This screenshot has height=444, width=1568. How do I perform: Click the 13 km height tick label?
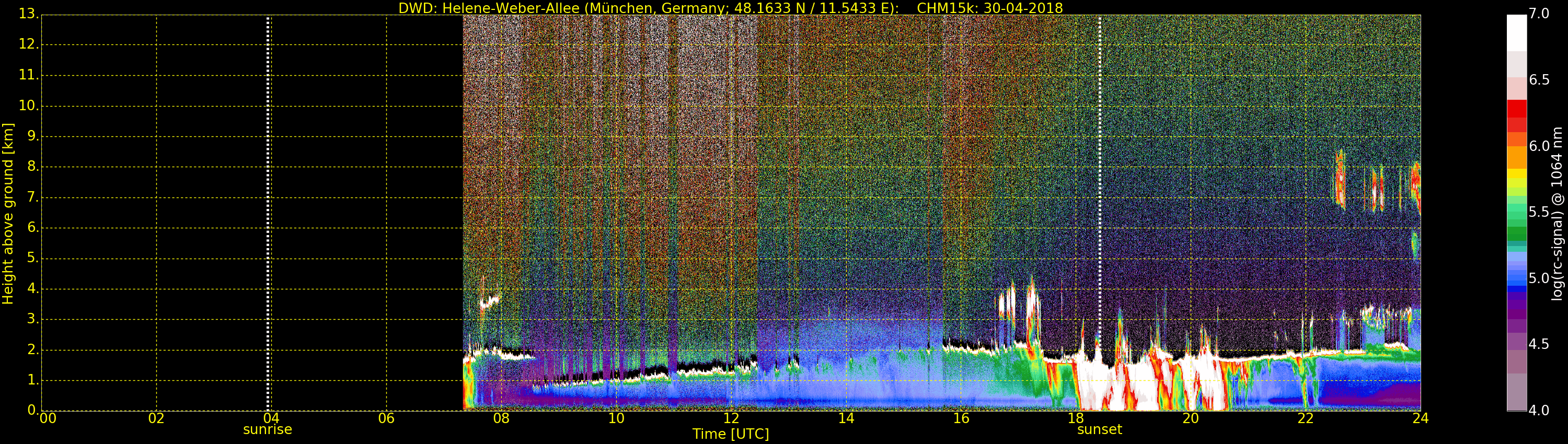point(28,14)
